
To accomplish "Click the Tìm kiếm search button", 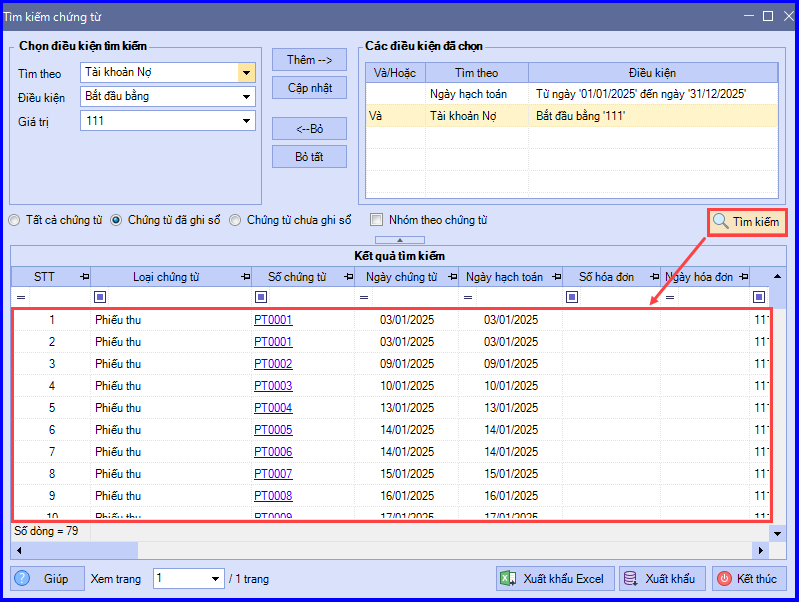I will coord(747,222).
